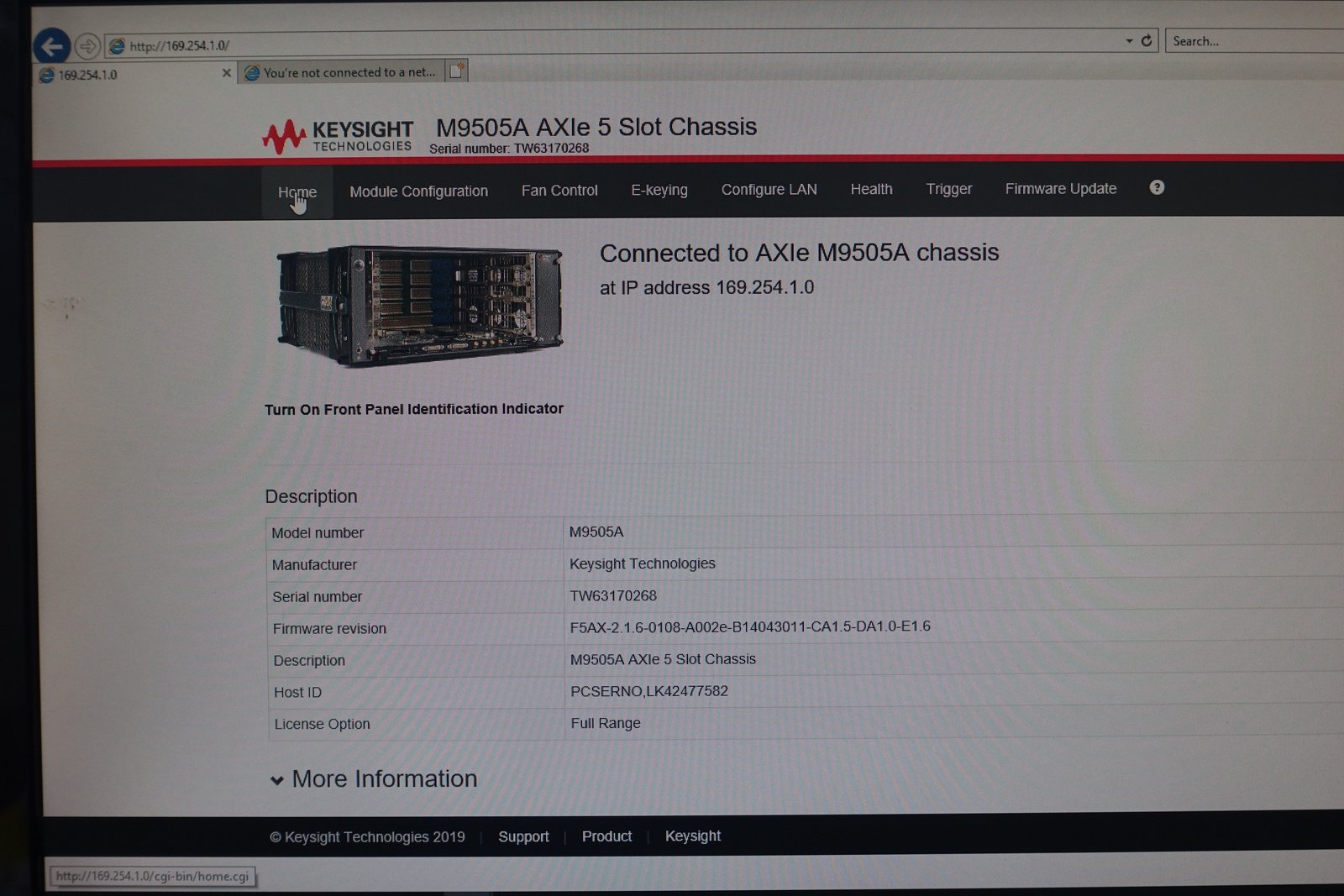Click the header 'Serial number: TW63170268' text
1344x896 pixels.
(509, 149)
